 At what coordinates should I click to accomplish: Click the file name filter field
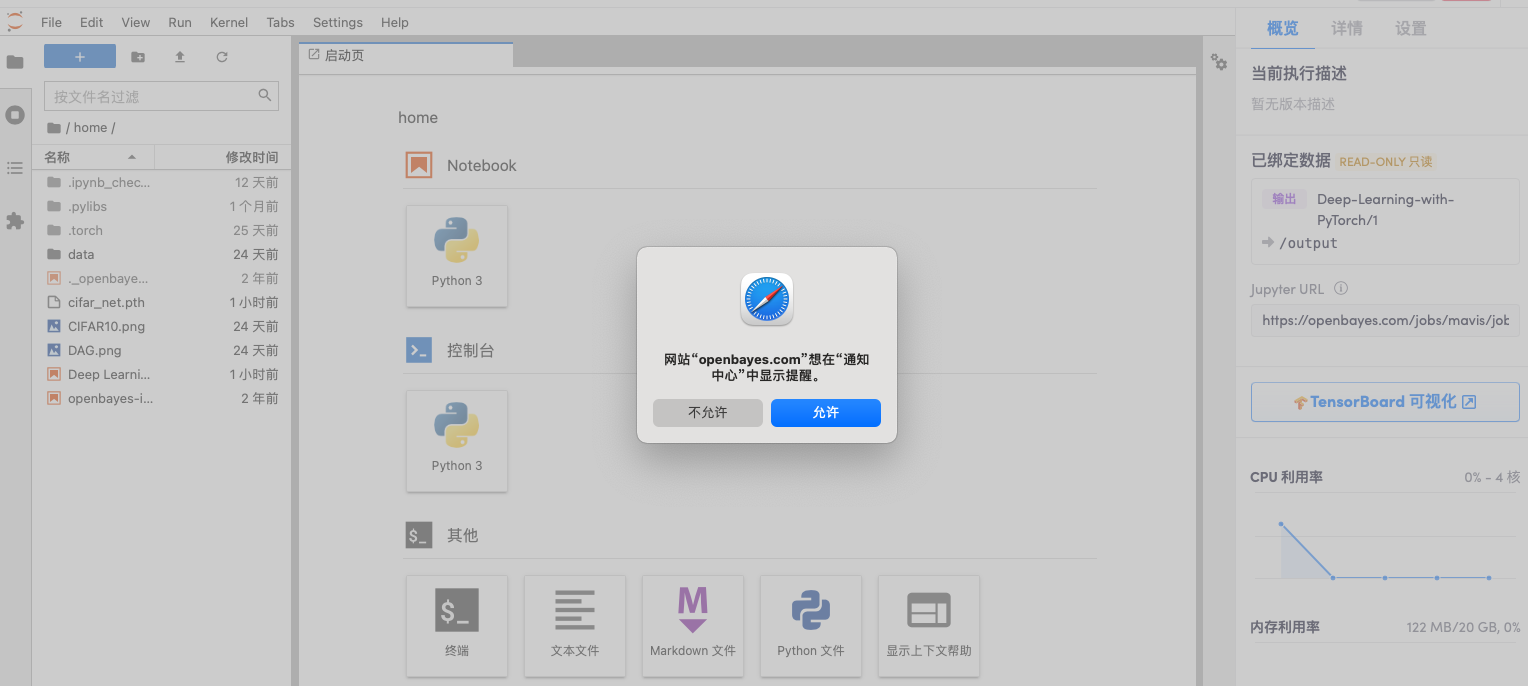coord(152,96)
